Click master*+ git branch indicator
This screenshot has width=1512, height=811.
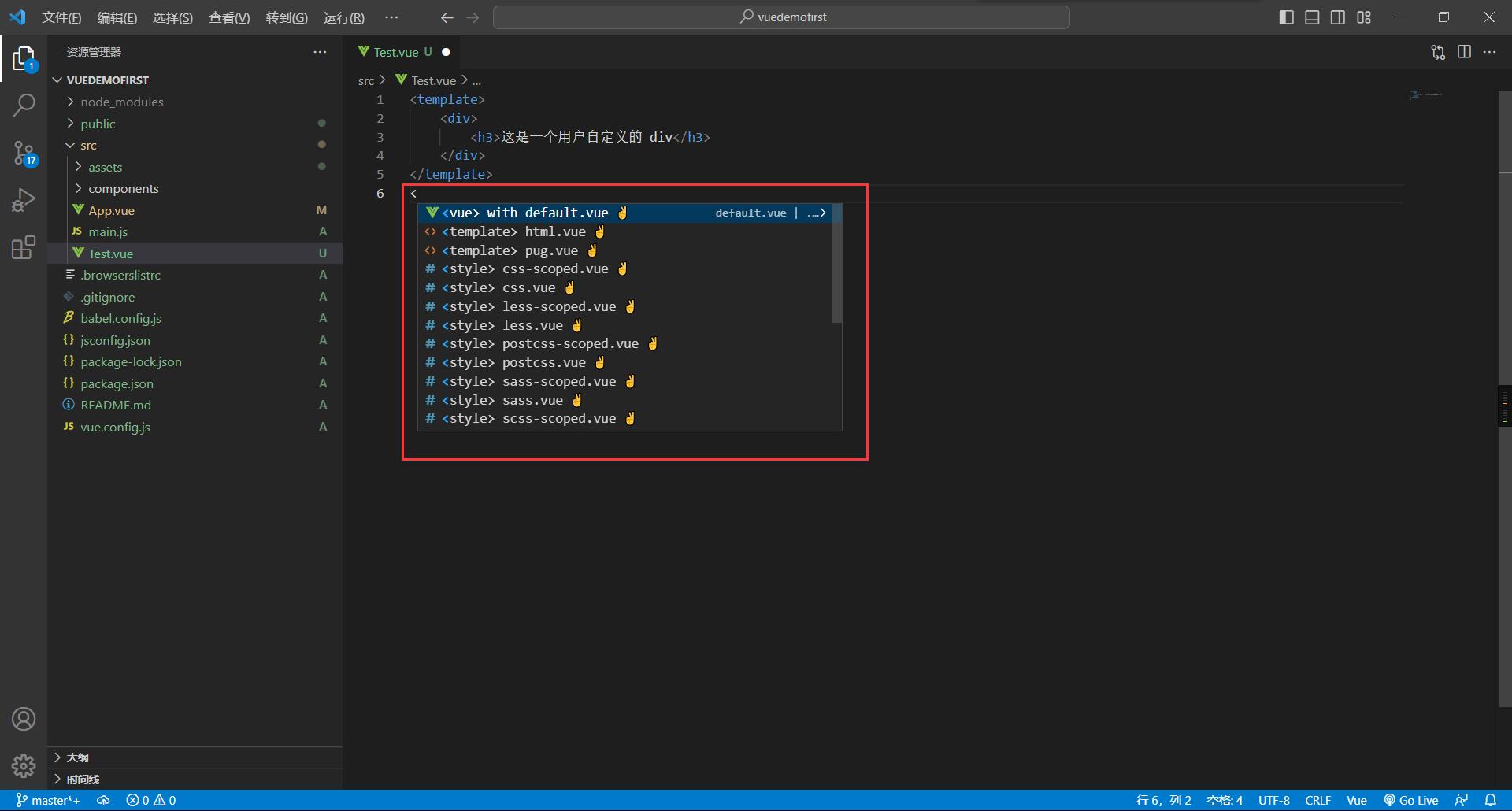pyautogui.click(x=48, y=800)
